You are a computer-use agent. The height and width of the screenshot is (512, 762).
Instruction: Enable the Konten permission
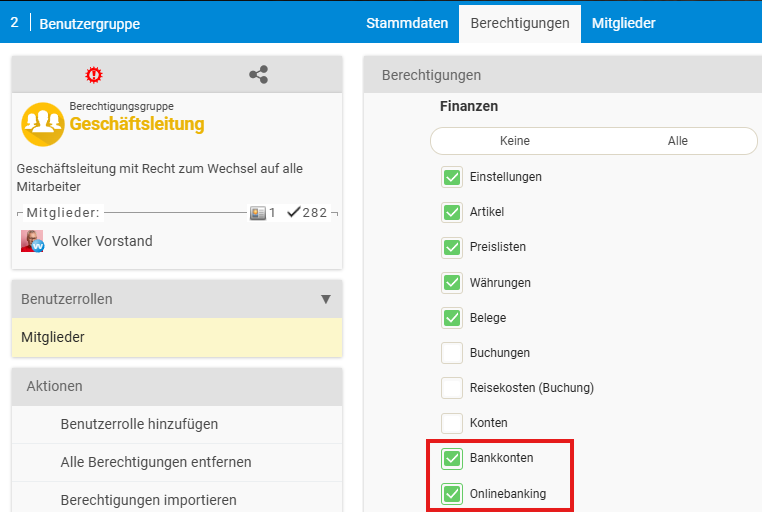452,423
